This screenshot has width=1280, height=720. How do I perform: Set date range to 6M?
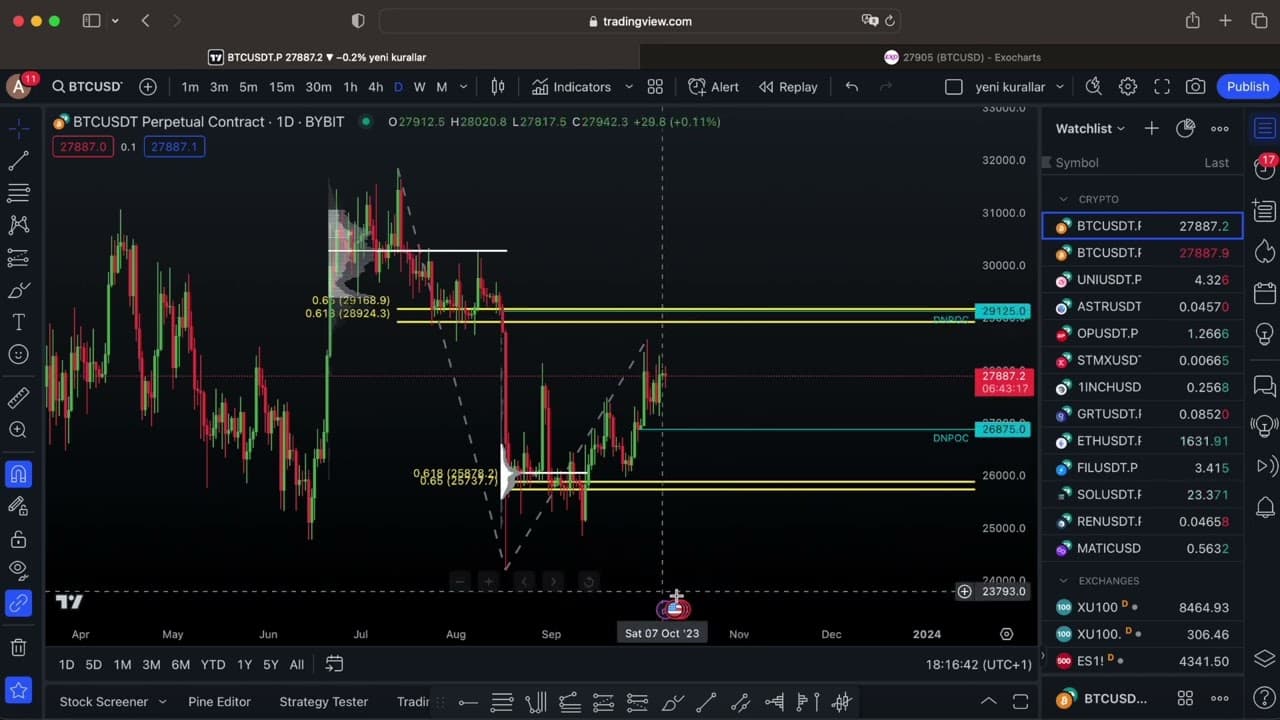pos(181,664)
